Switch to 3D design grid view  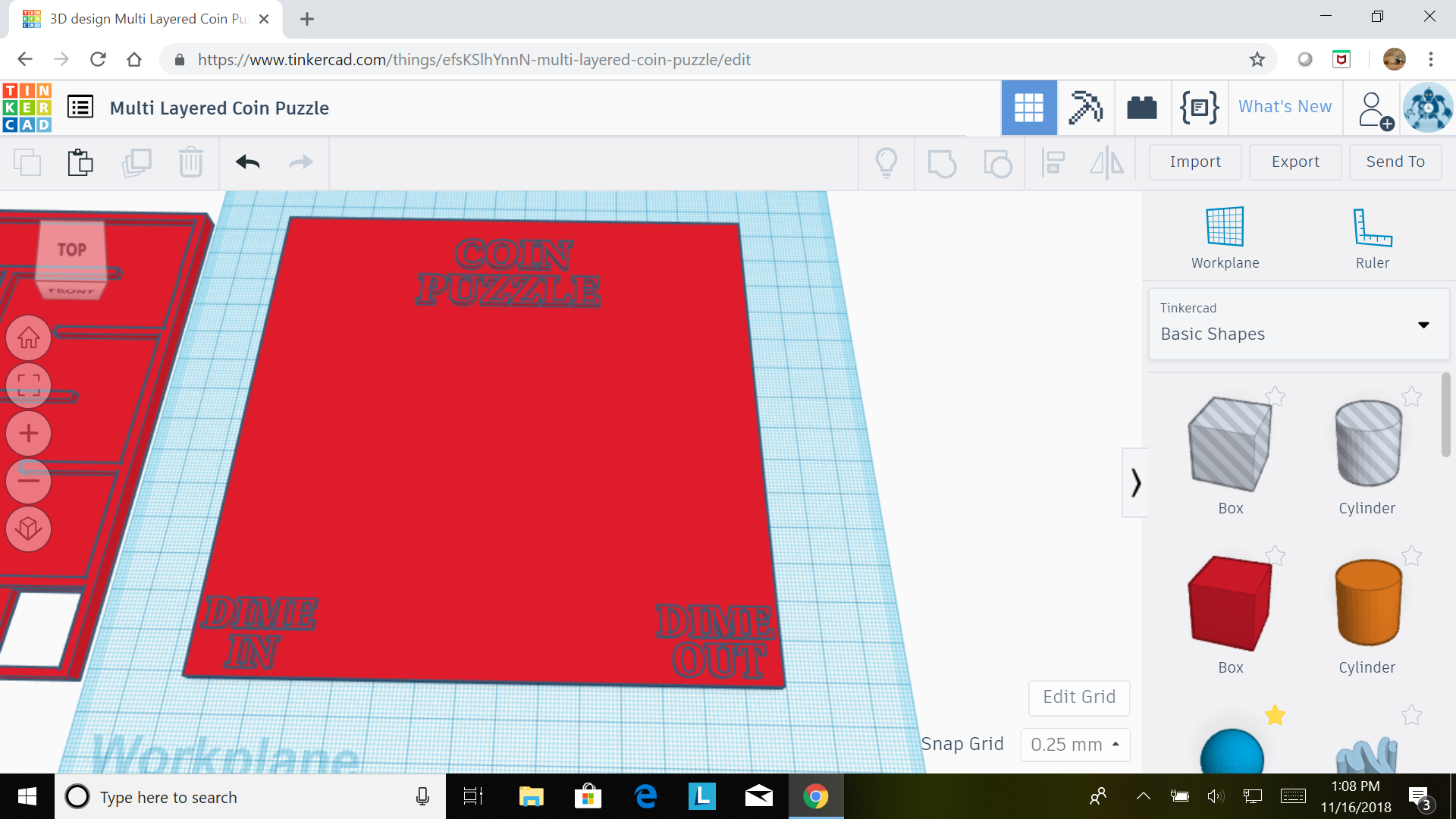[1028, 108]
